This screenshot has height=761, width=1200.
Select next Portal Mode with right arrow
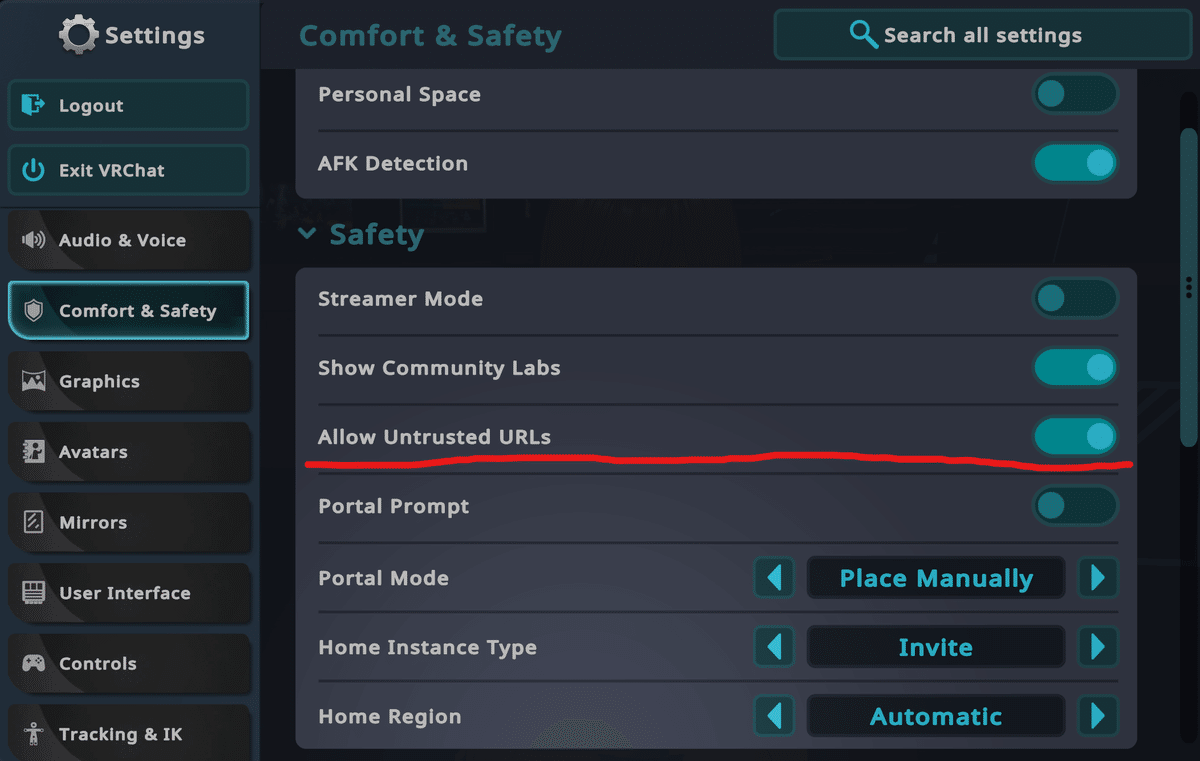pos(1098,578)
